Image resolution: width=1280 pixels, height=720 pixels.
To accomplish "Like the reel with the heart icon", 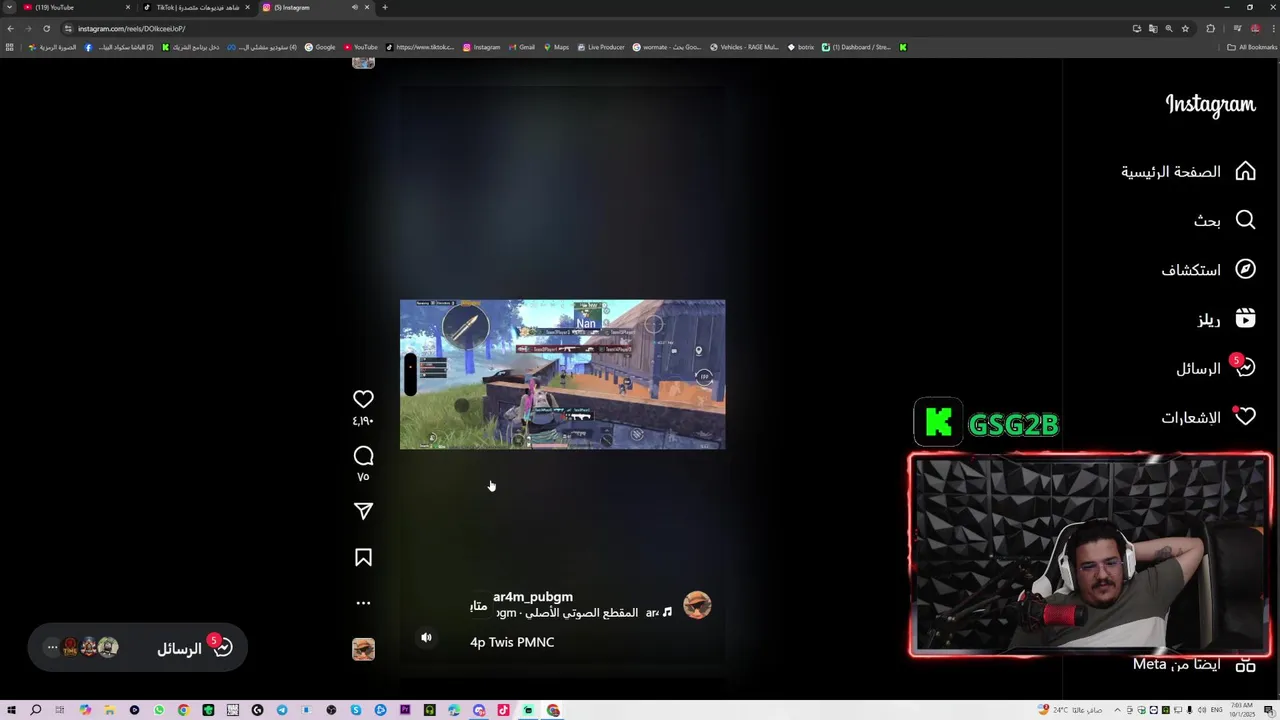I will click(x=363, y=399).
